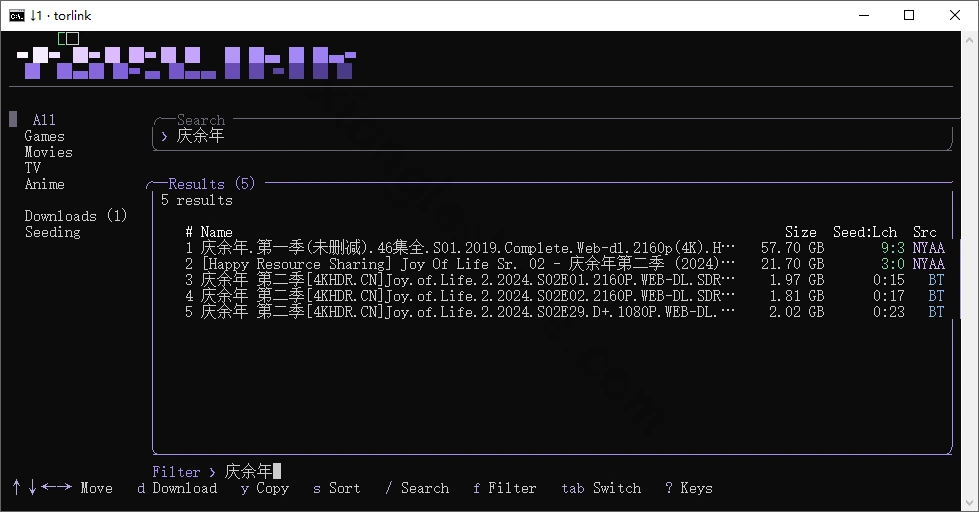Click the 0:15 seed ratio value

pos(888,280)
